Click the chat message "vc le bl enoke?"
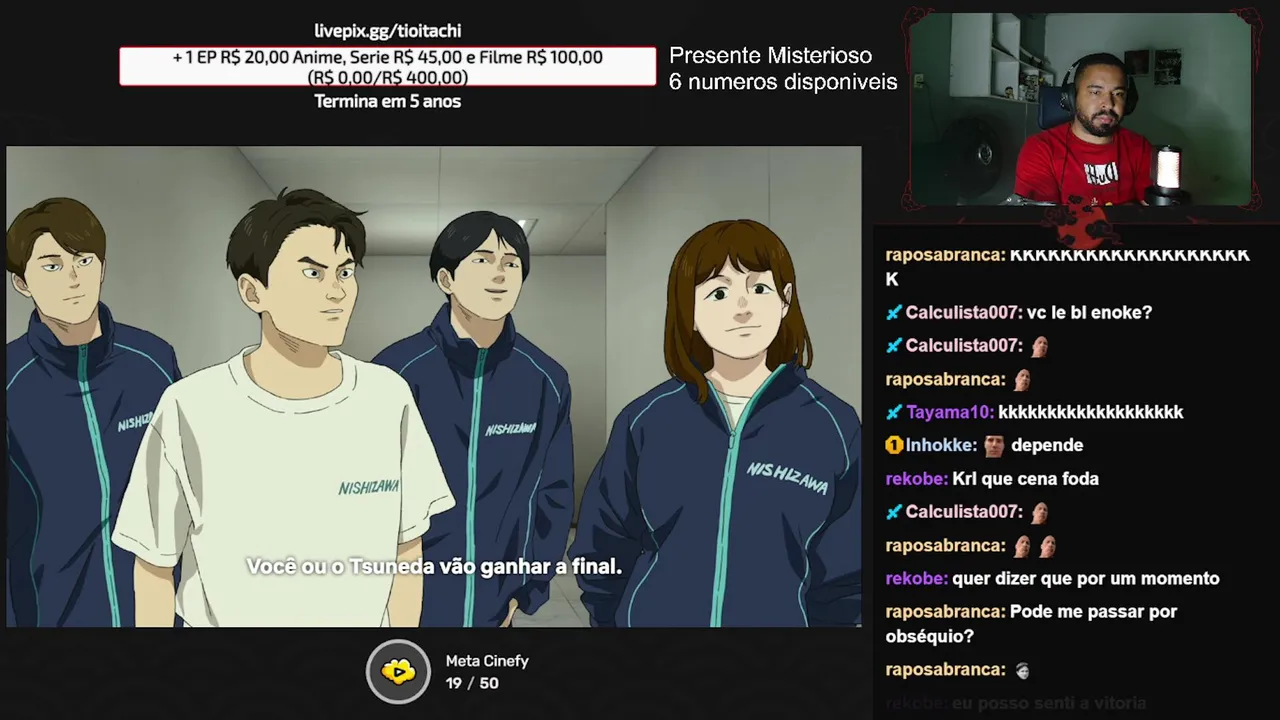Screen dimensions: 1280x720 pyautogui.click(x=1090, y=313)
